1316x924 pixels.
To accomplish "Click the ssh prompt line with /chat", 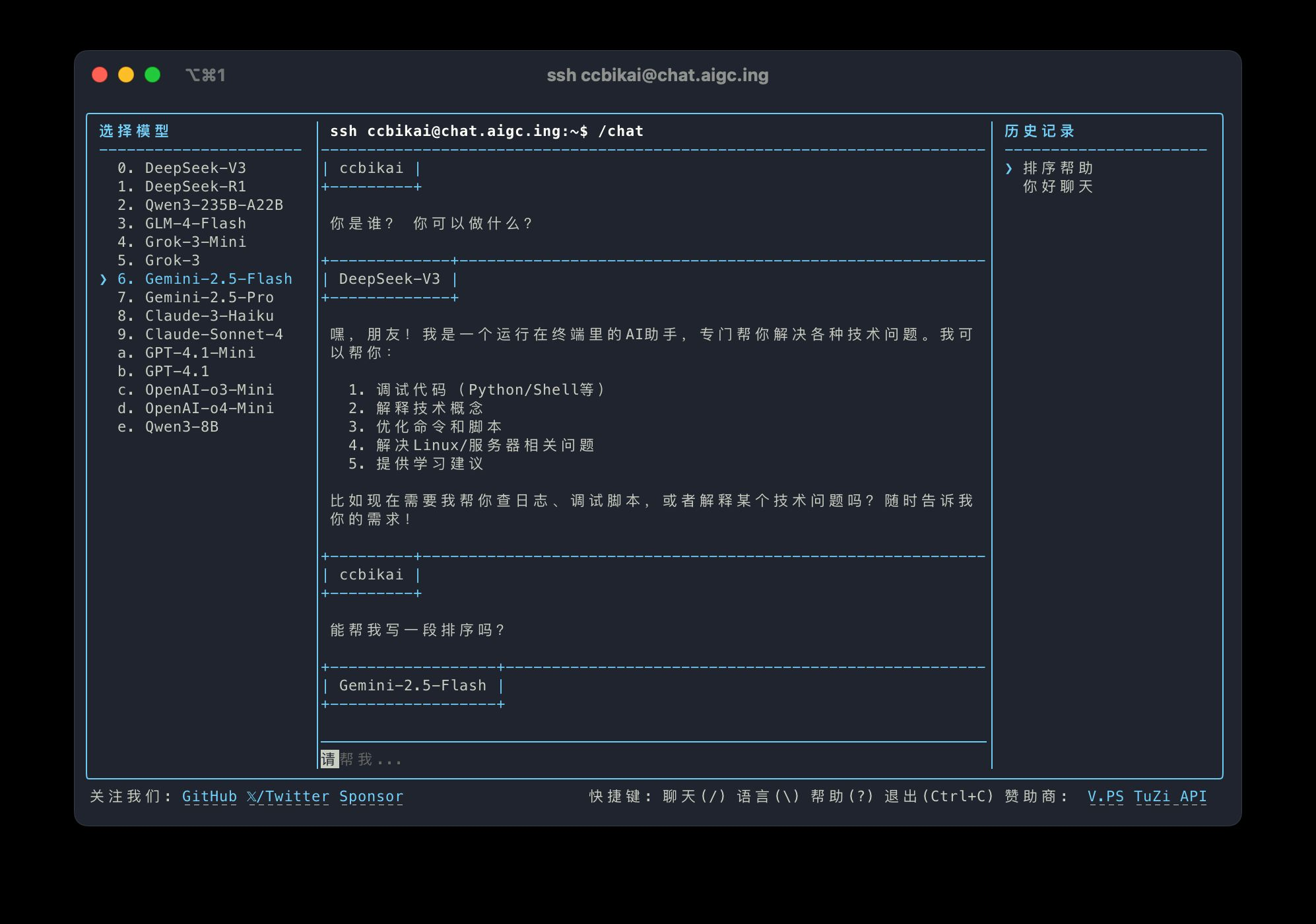I will (x=486, y=131).
